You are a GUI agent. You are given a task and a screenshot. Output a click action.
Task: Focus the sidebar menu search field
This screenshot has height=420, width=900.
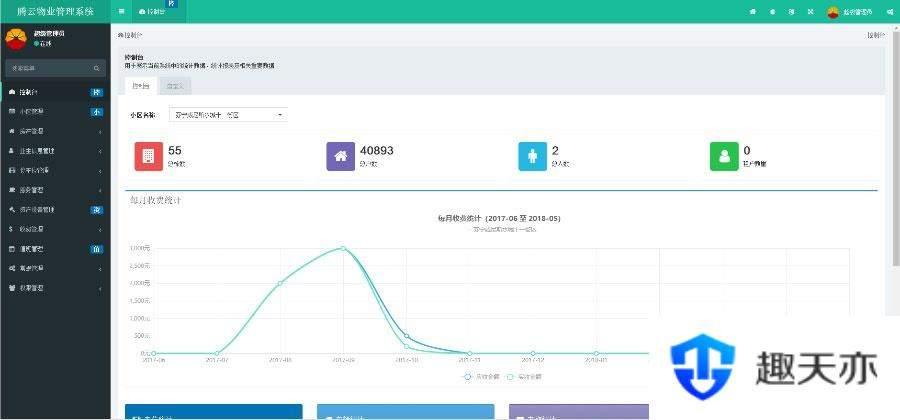pos(48,68)
